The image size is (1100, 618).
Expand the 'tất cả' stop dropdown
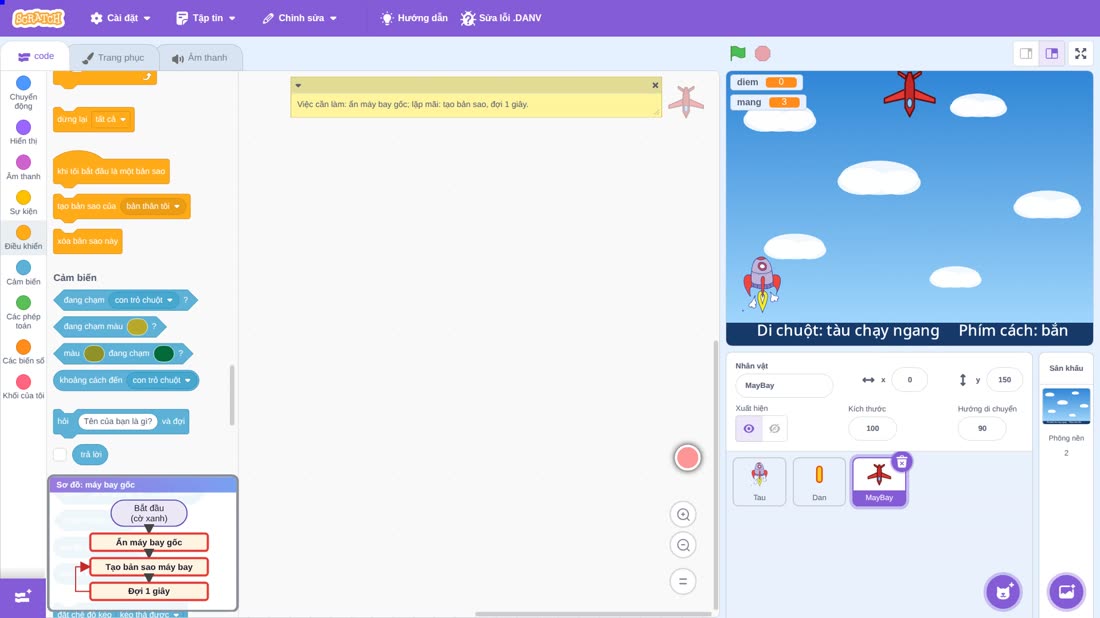111,119
